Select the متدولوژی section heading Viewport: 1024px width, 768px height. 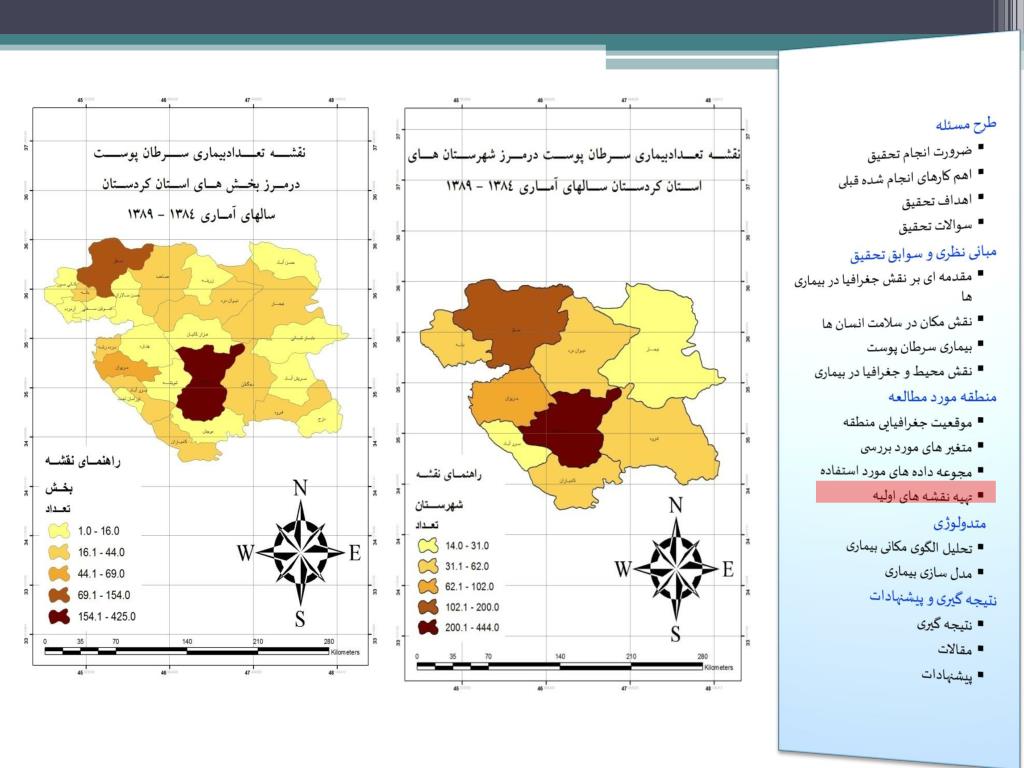pyautogui.click(x=960, y=523)
